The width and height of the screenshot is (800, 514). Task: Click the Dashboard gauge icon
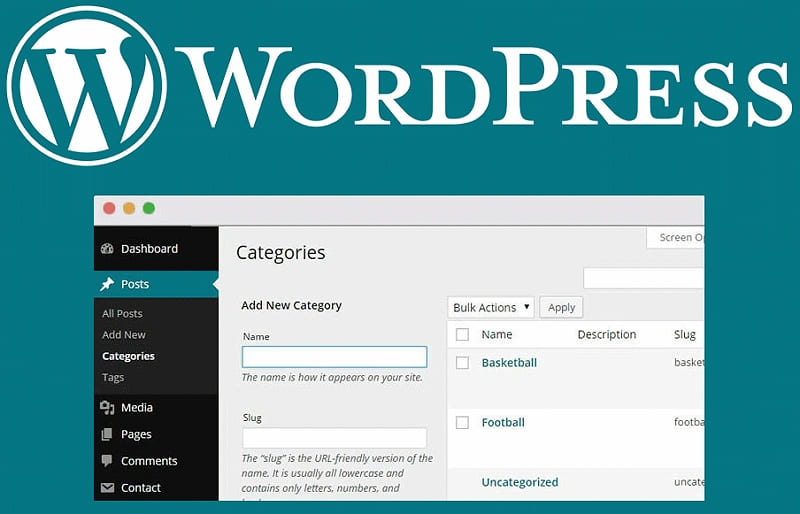click(x=107, y=249)
